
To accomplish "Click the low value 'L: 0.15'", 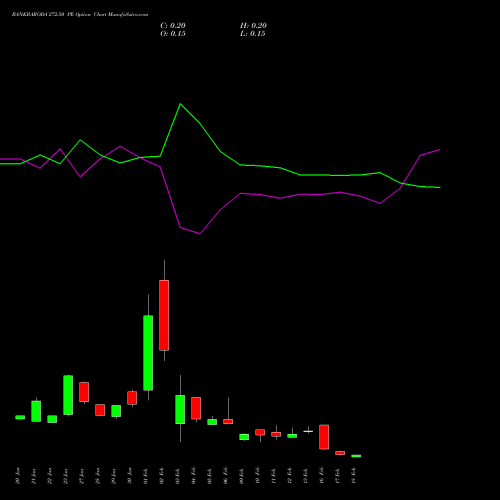I will click(x=253, y=34).
